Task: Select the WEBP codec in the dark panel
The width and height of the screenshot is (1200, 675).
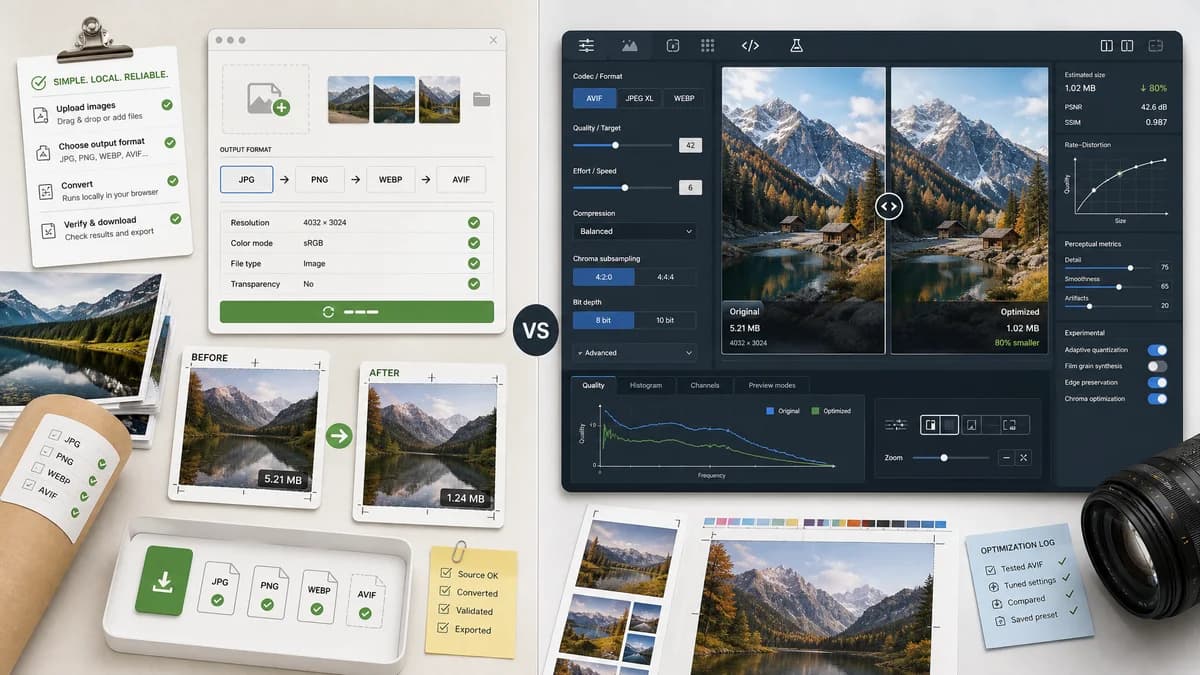Action: [x=683, y=98]
